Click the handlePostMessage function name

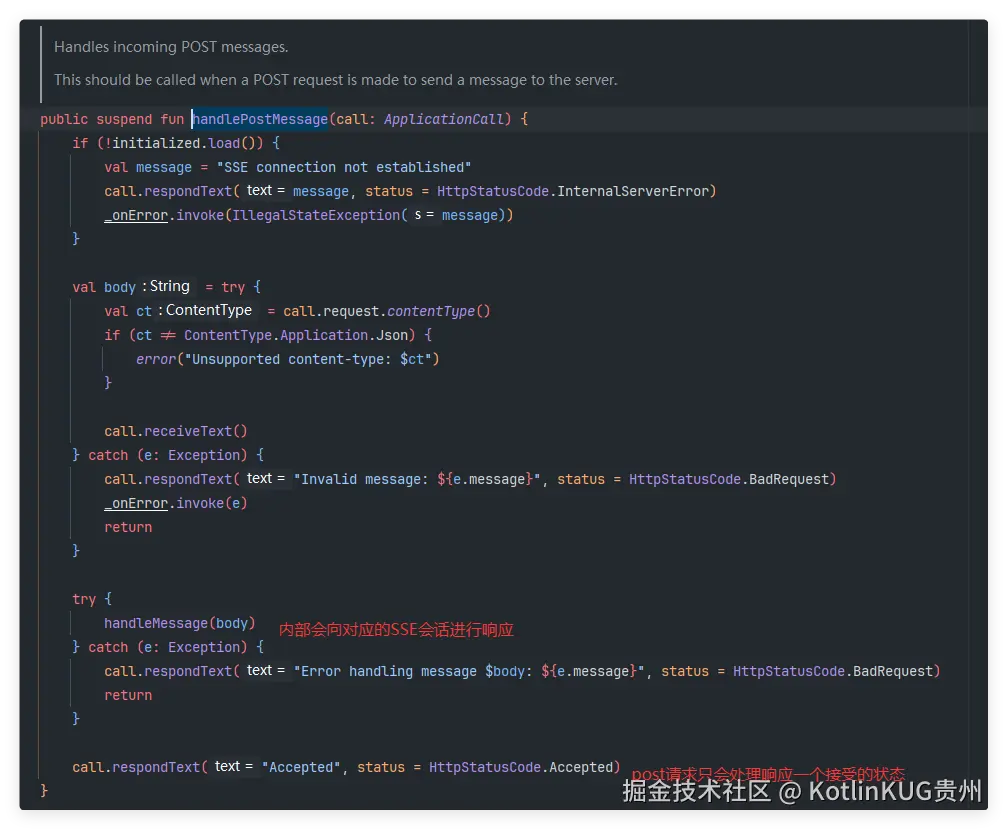coord(259,119)
